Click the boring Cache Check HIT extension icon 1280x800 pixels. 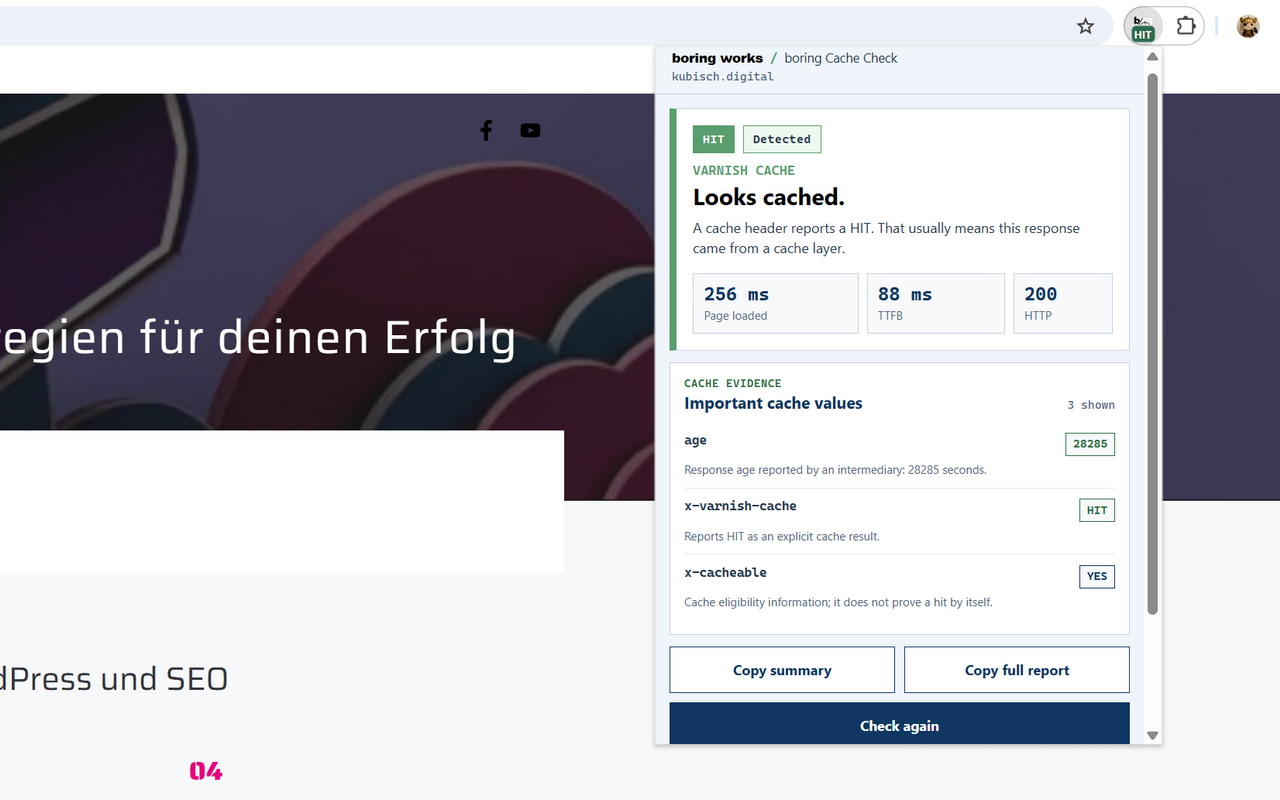[1143, 27]
